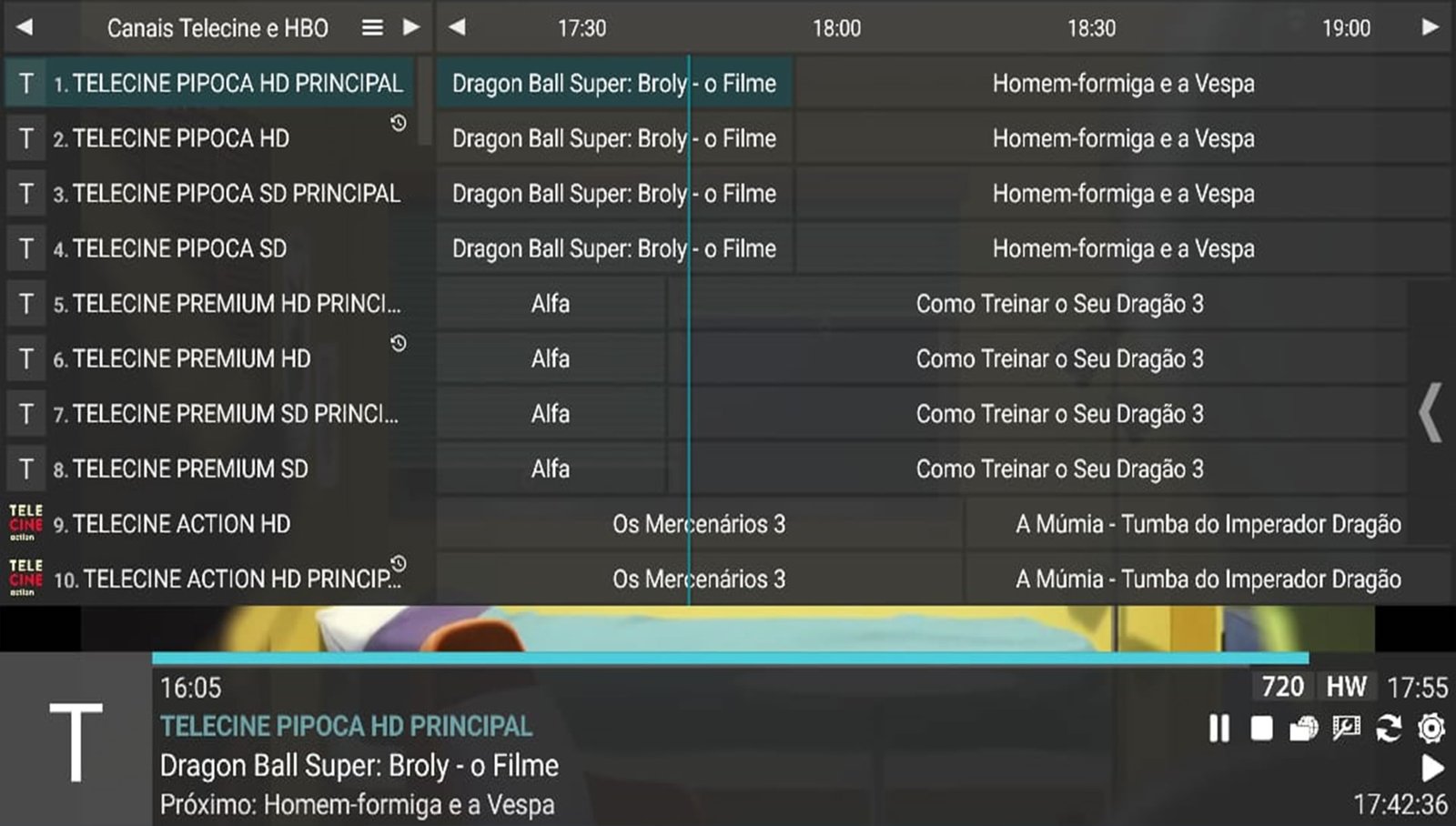Screen dimensions: 1456x826
Task: Open video settings wrench icon
Action: click(x=1346, y=728)
